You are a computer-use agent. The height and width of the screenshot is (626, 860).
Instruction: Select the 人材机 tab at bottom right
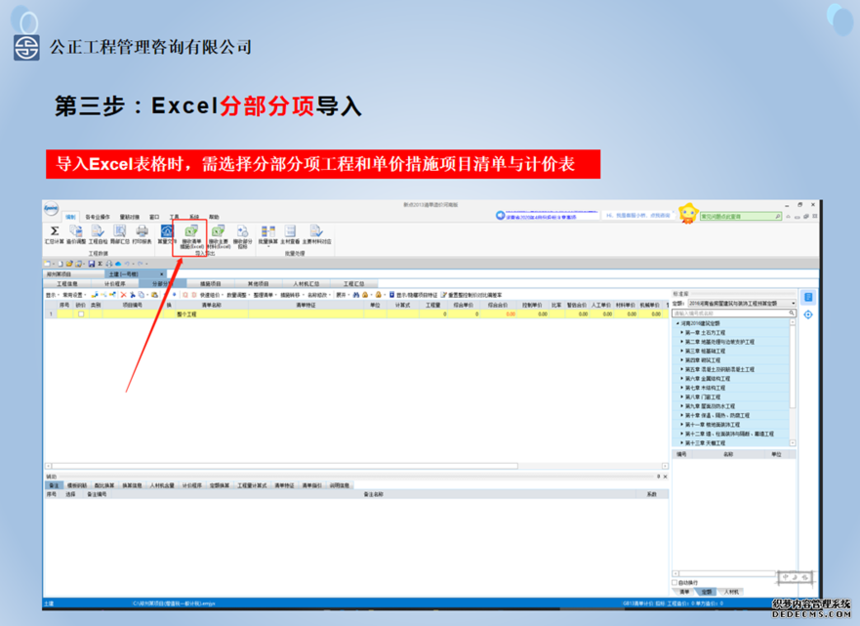tap(731, 592)
